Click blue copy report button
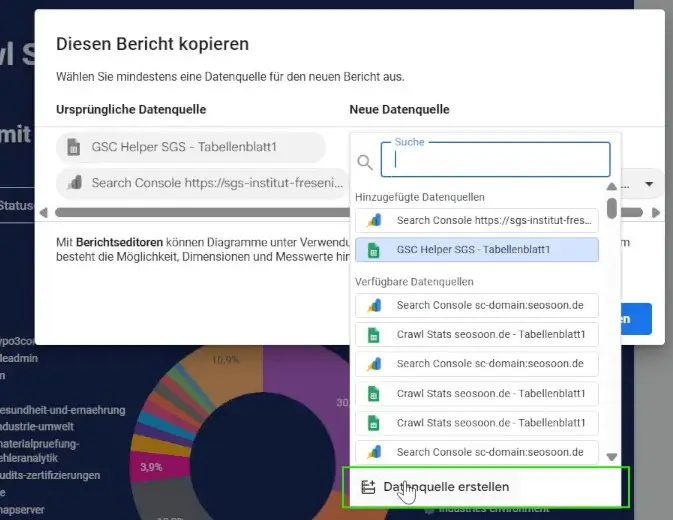 [x=636, y=319]
